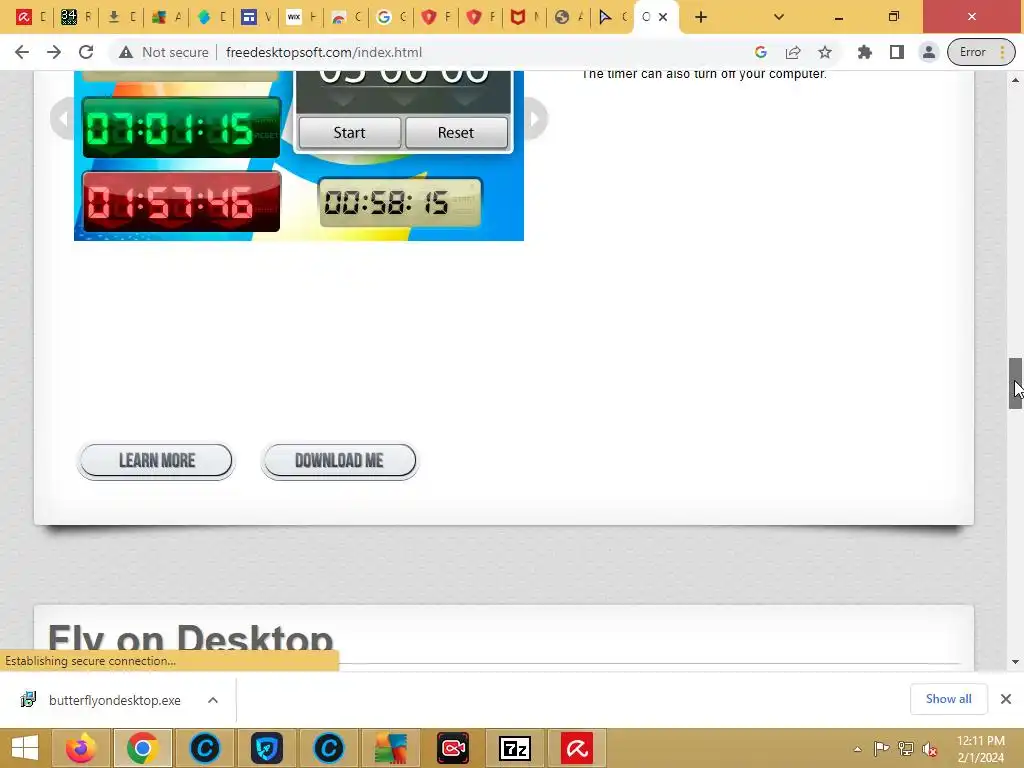
Task: Click the Fly on Desktop heading
Action: 191,639
